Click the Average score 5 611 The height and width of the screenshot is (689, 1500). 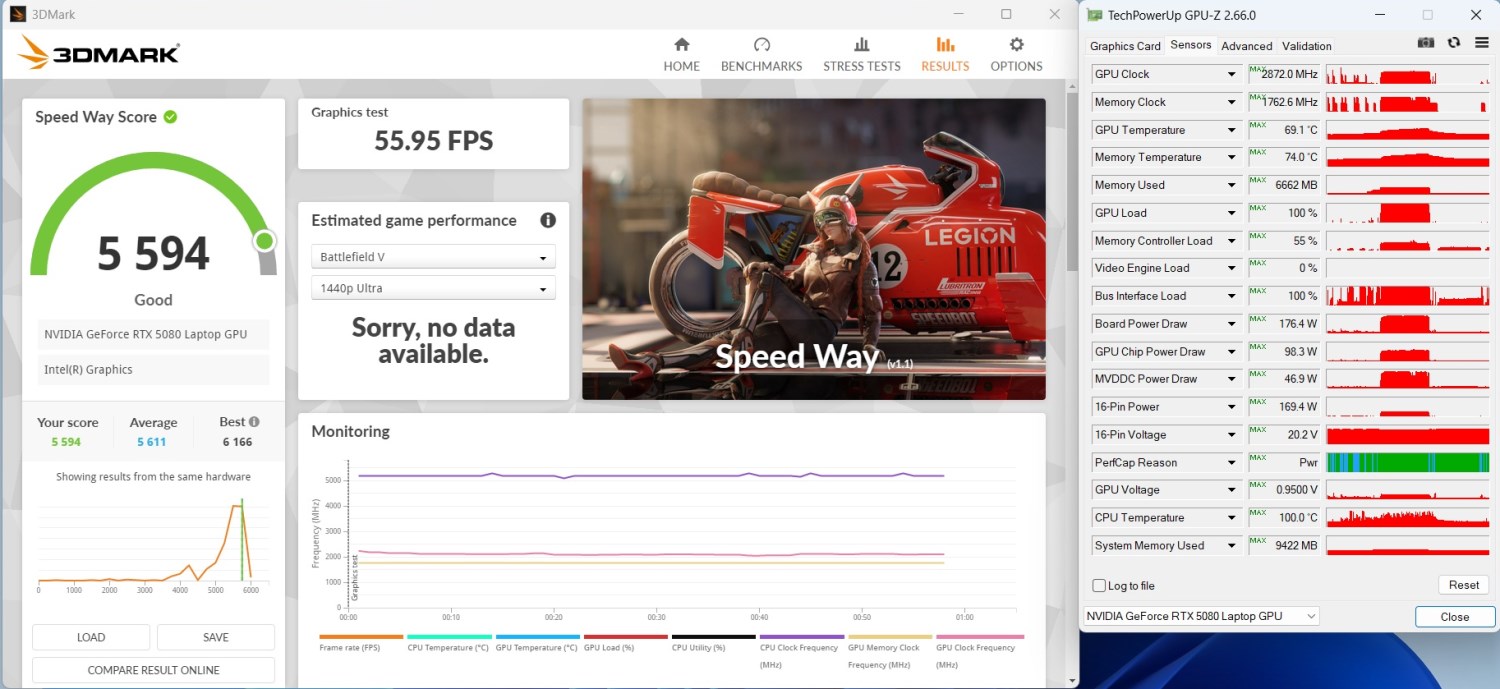153,441
